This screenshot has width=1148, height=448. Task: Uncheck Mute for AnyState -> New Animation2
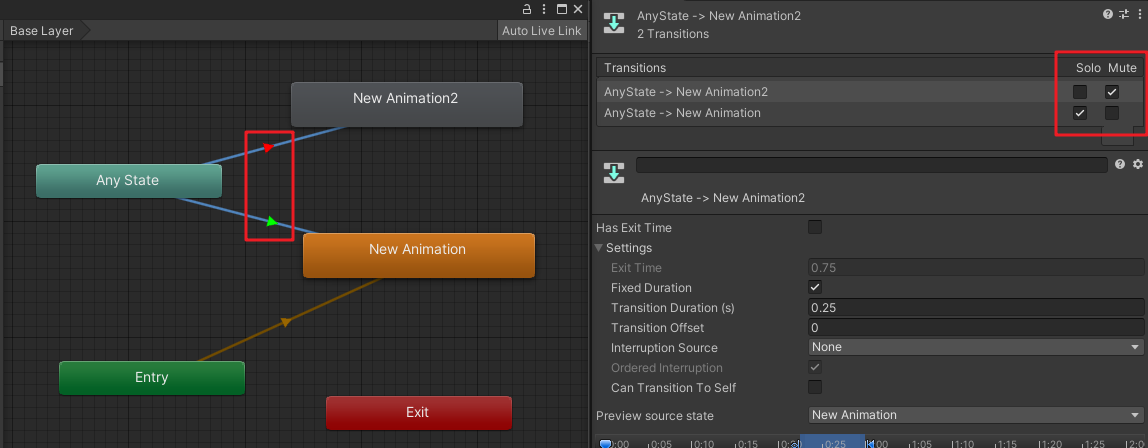[x=1112, y=92]
